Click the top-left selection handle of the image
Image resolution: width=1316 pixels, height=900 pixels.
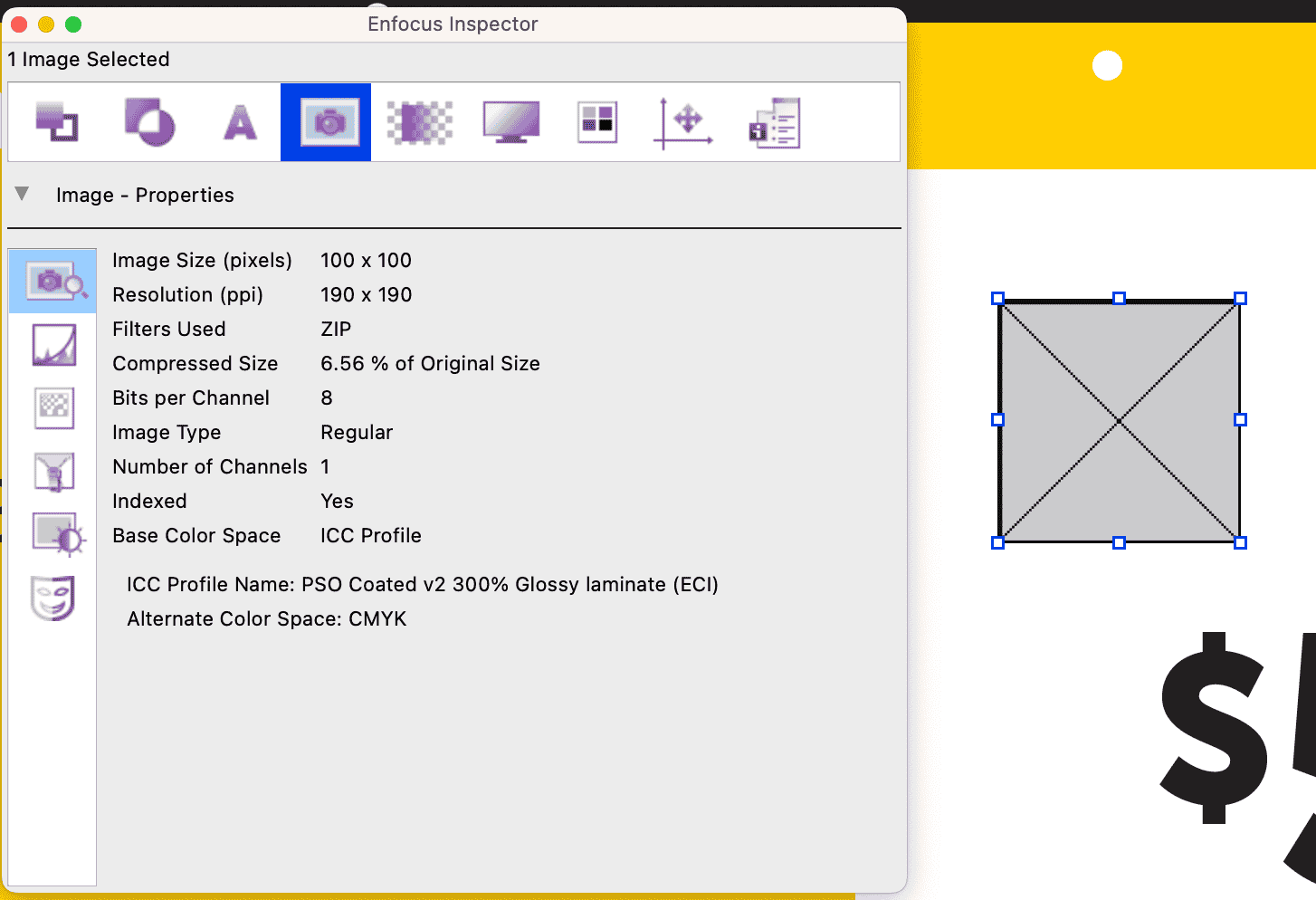998,298
